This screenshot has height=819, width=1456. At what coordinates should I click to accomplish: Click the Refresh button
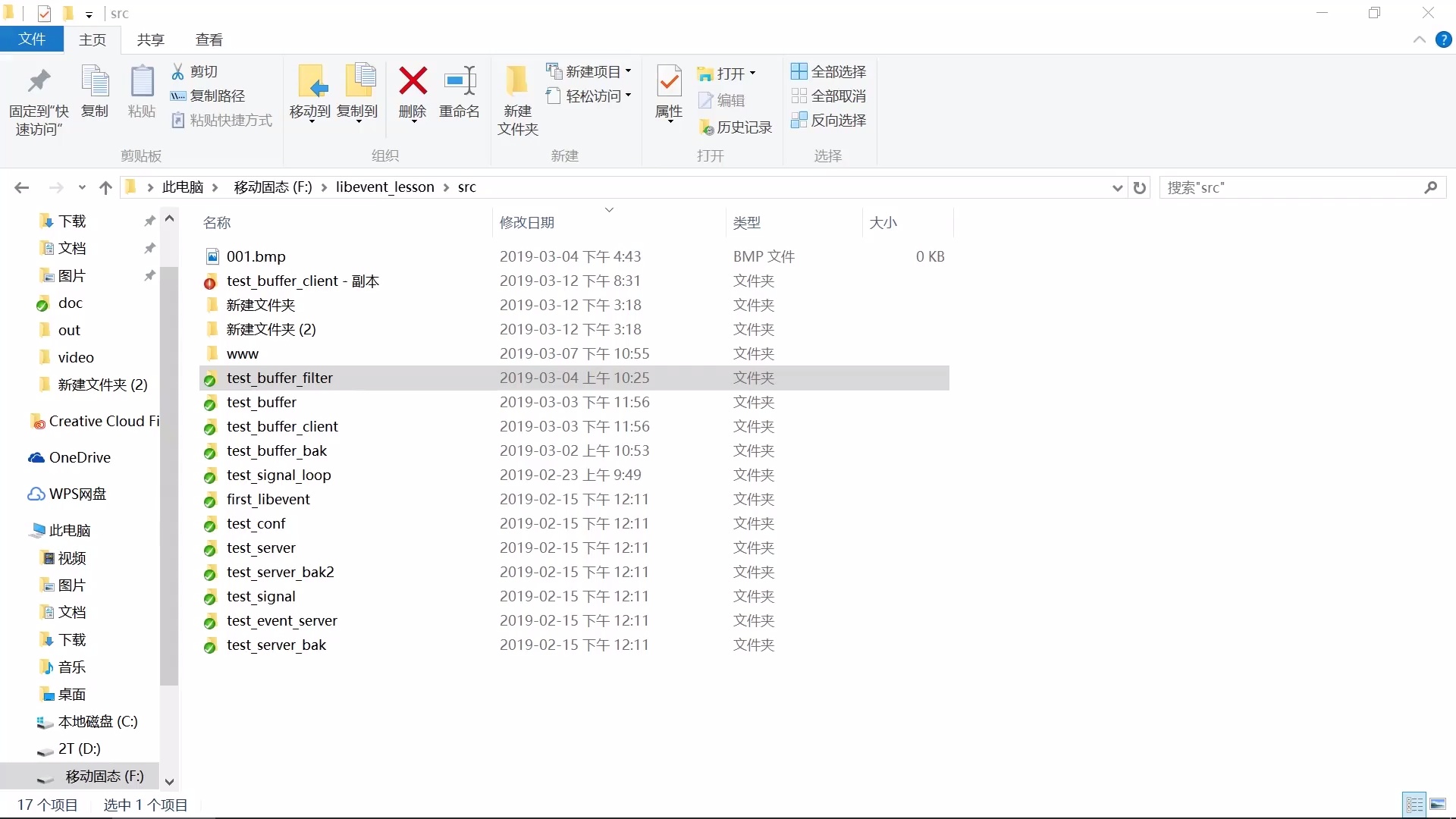(x=1140, y=187)
